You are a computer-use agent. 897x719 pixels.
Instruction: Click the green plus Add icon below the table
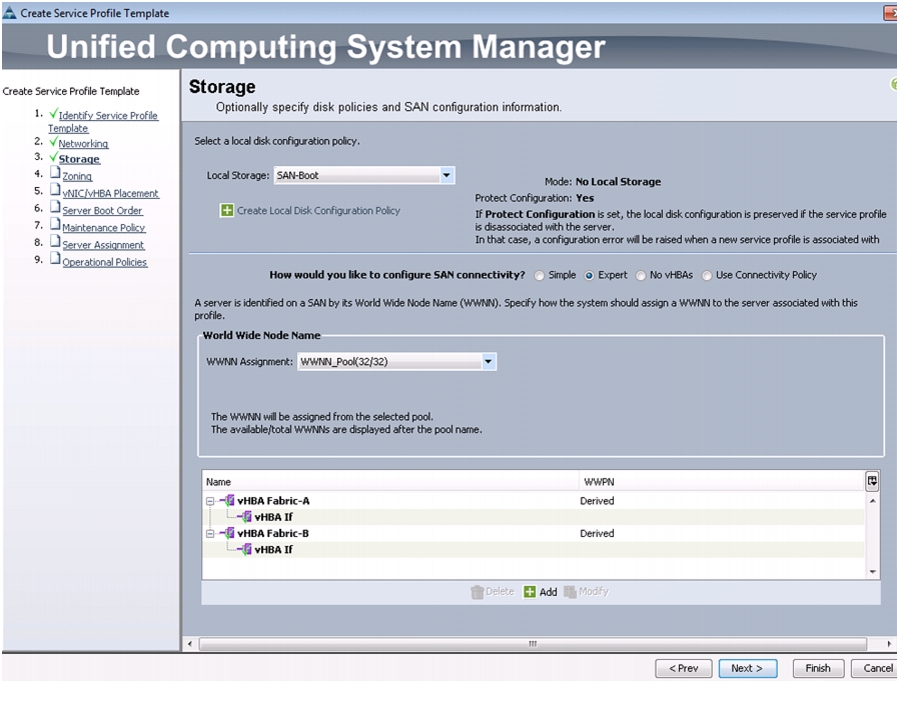pos(530,592)
